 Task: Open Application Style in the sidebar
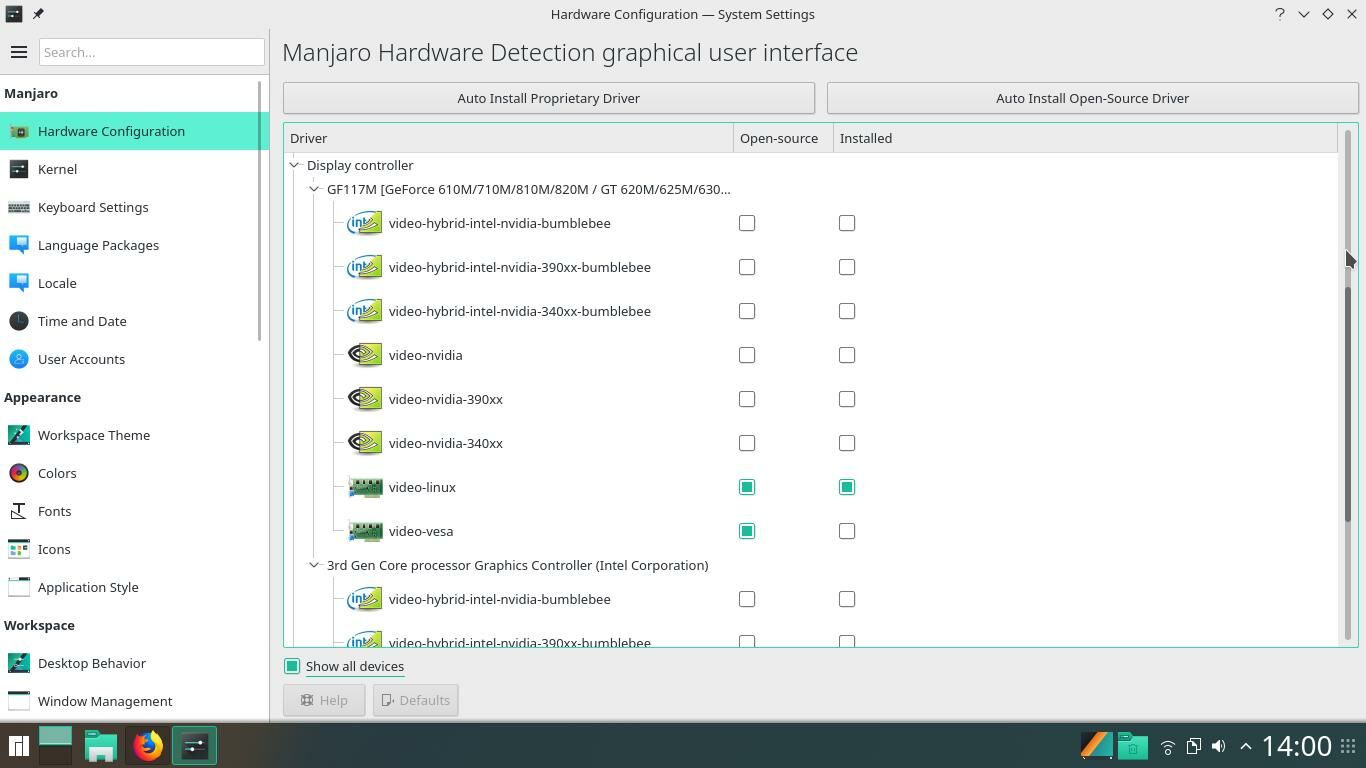click(x=134, y=587)
